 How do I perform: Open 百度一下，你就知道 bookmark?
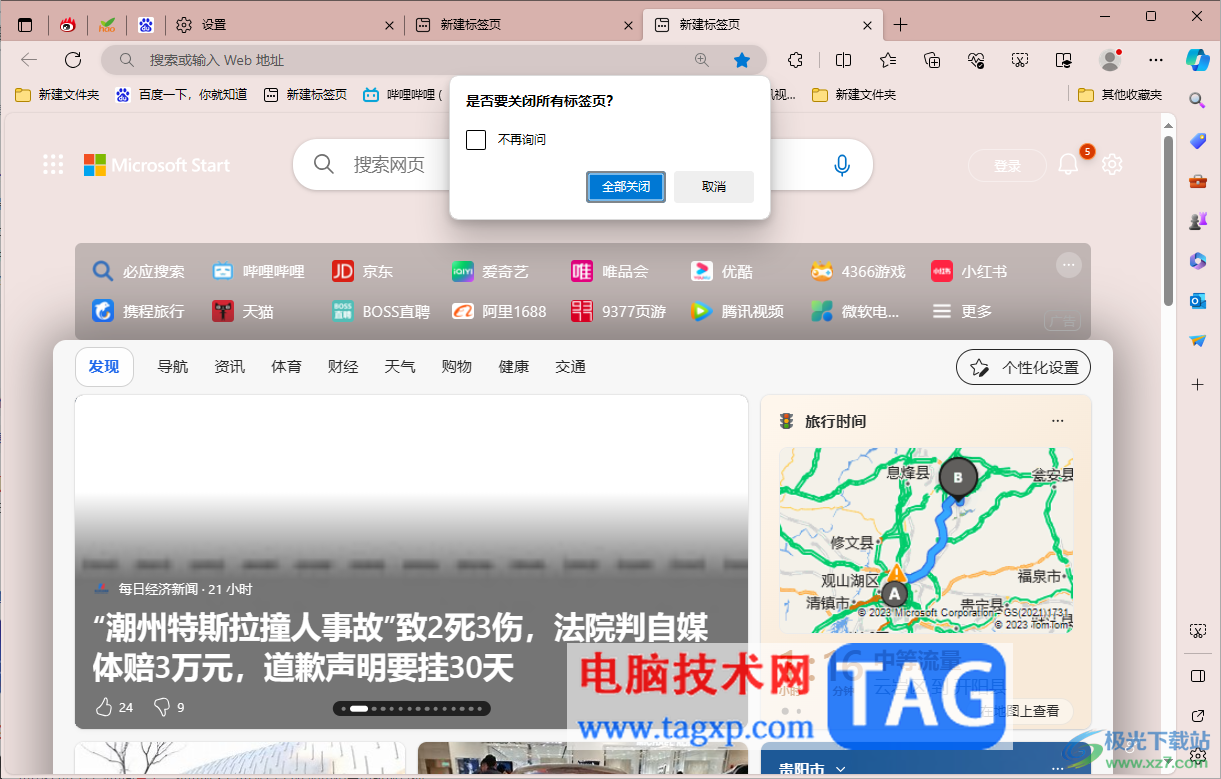pyautogui.click(x=181, y=95)
